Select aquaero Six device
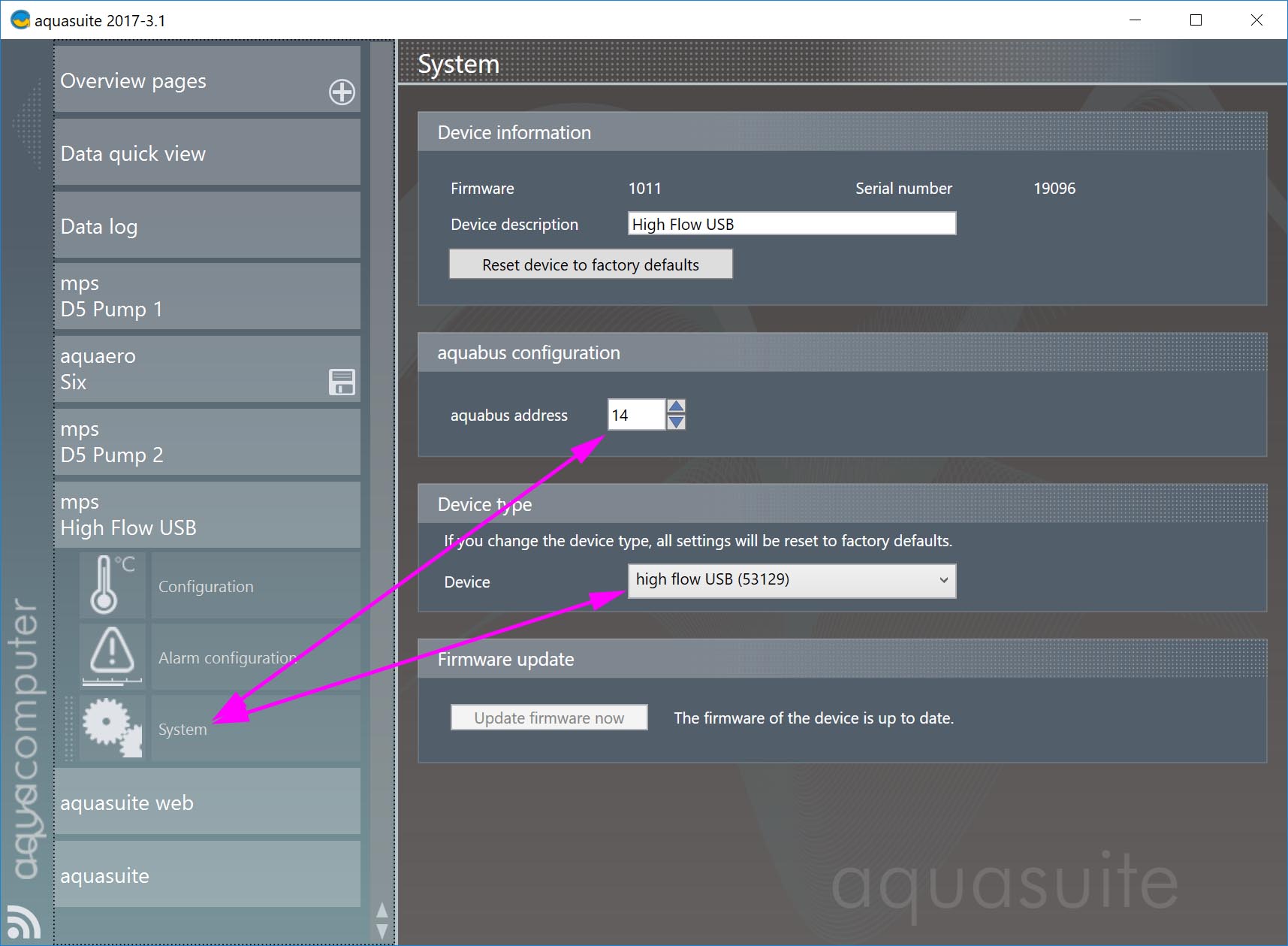 207,369
